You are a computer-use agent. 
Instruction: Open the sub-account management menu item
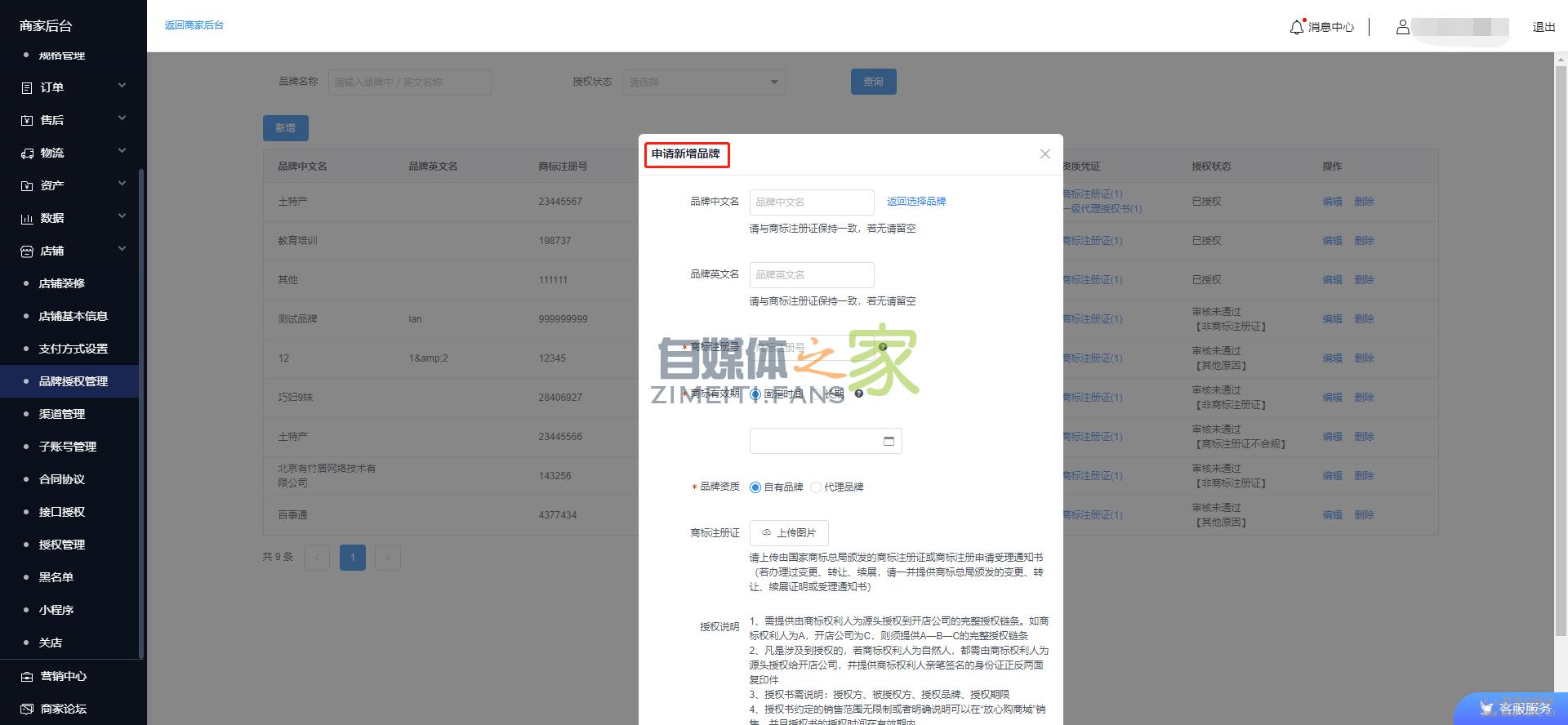click(x=68, y=447)
